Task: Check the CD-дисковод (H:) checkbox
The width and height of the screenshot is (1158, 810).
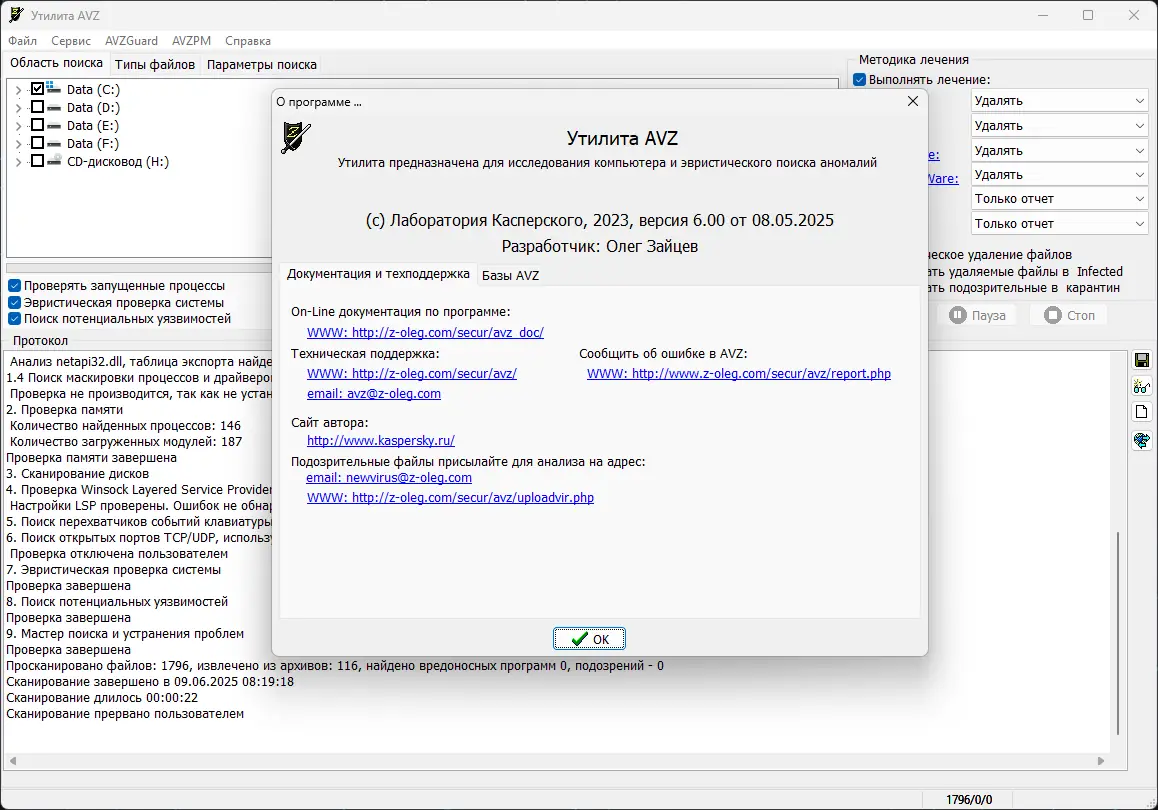Action: pyautogui.click(x=38, y=161)
